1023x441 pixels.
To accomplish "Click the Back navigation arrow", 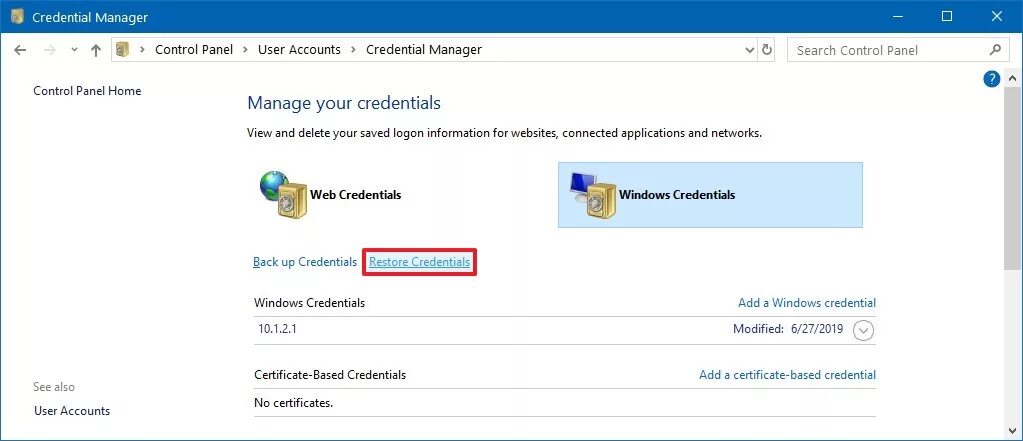I will [20, 50].
